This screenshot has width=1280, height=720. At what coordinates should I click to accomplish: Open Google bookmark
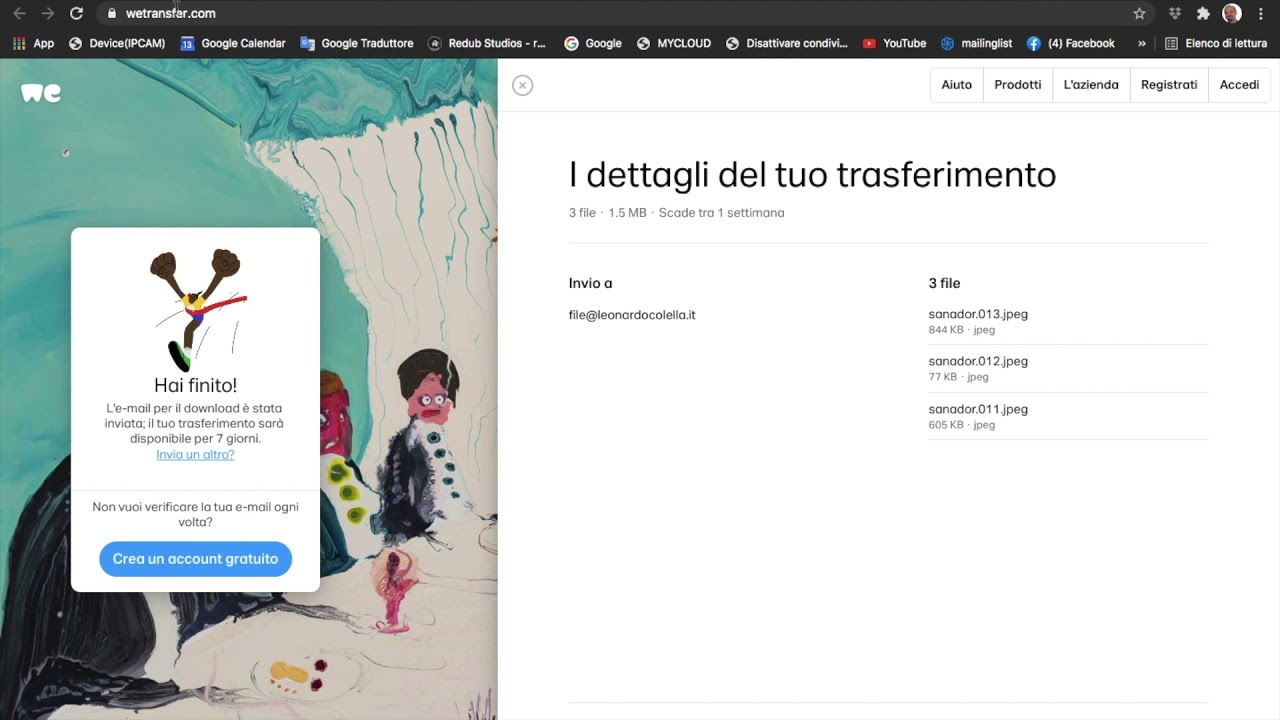tap(593, 43)
